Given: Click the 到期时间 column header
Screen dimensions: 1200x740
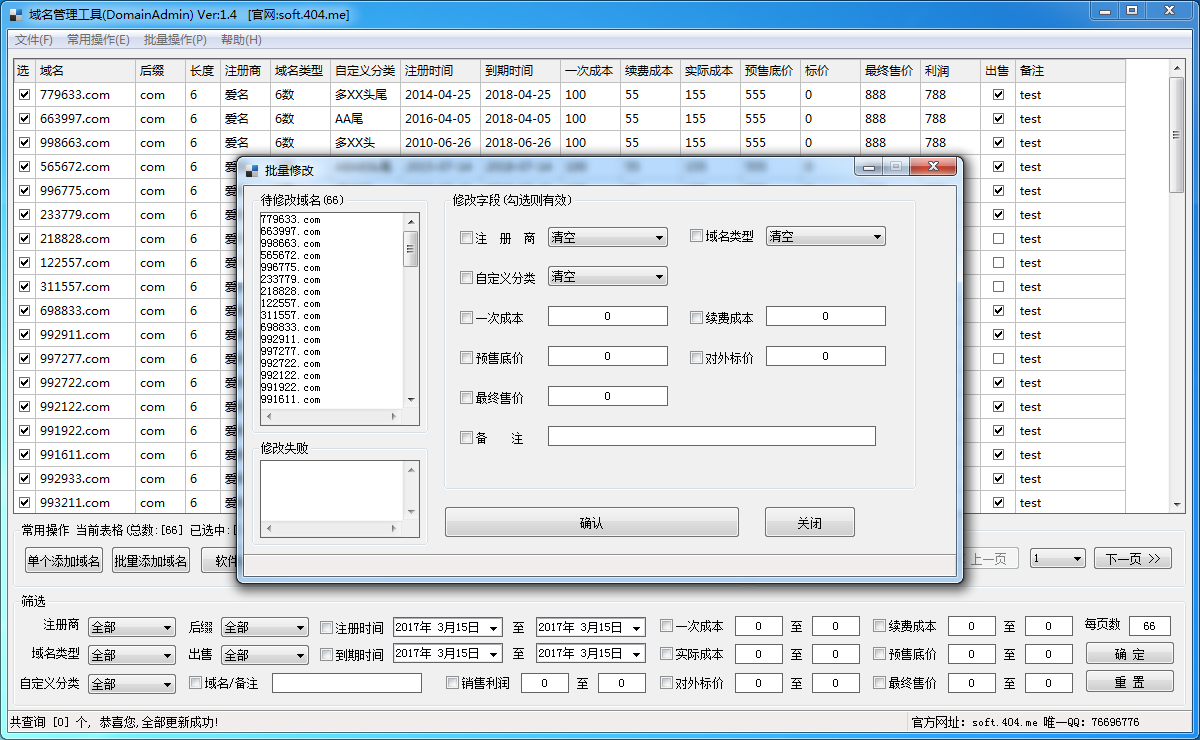Looking at the screenshot, I should (520, 71).
